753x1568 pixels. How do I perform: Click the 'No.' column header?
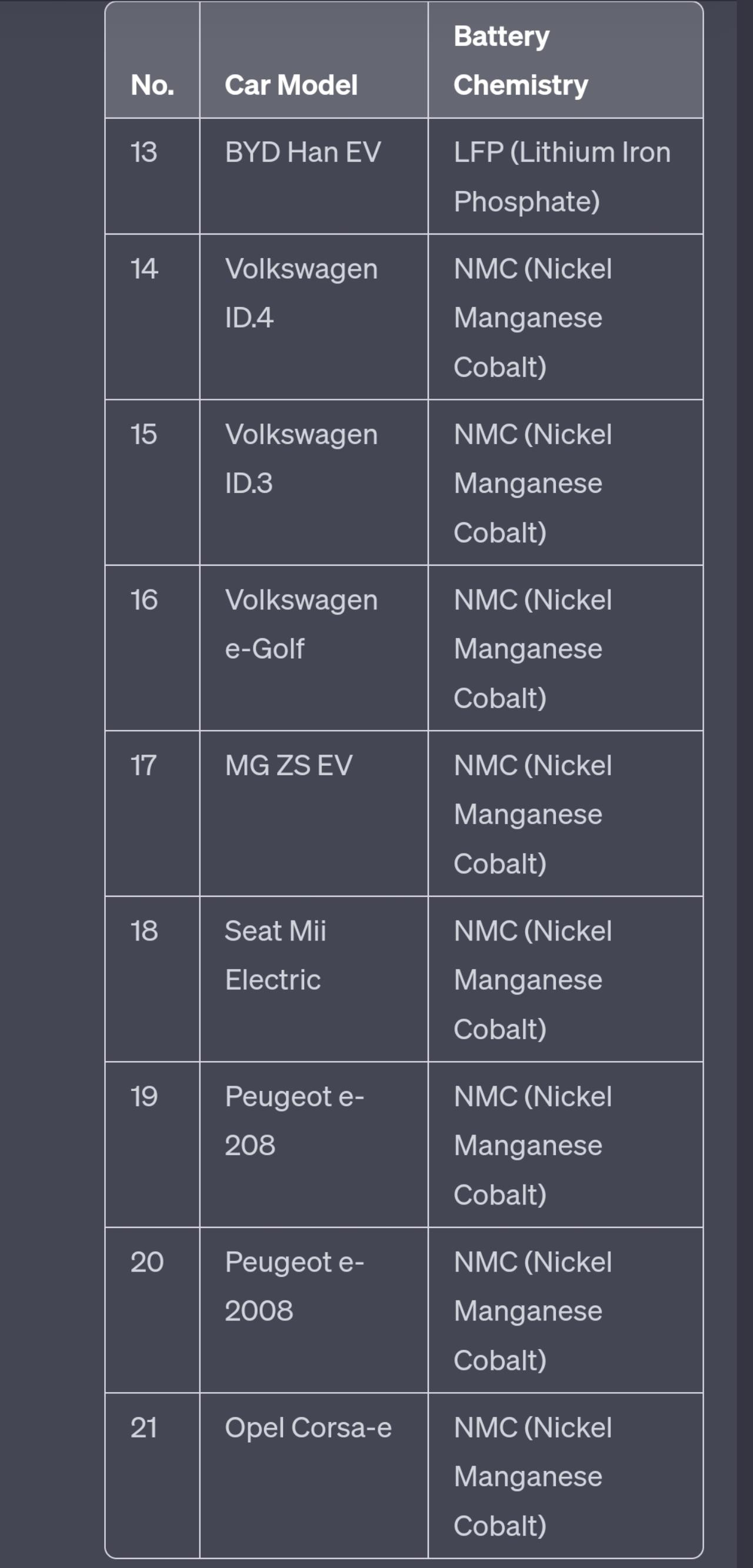coord(152,60)
